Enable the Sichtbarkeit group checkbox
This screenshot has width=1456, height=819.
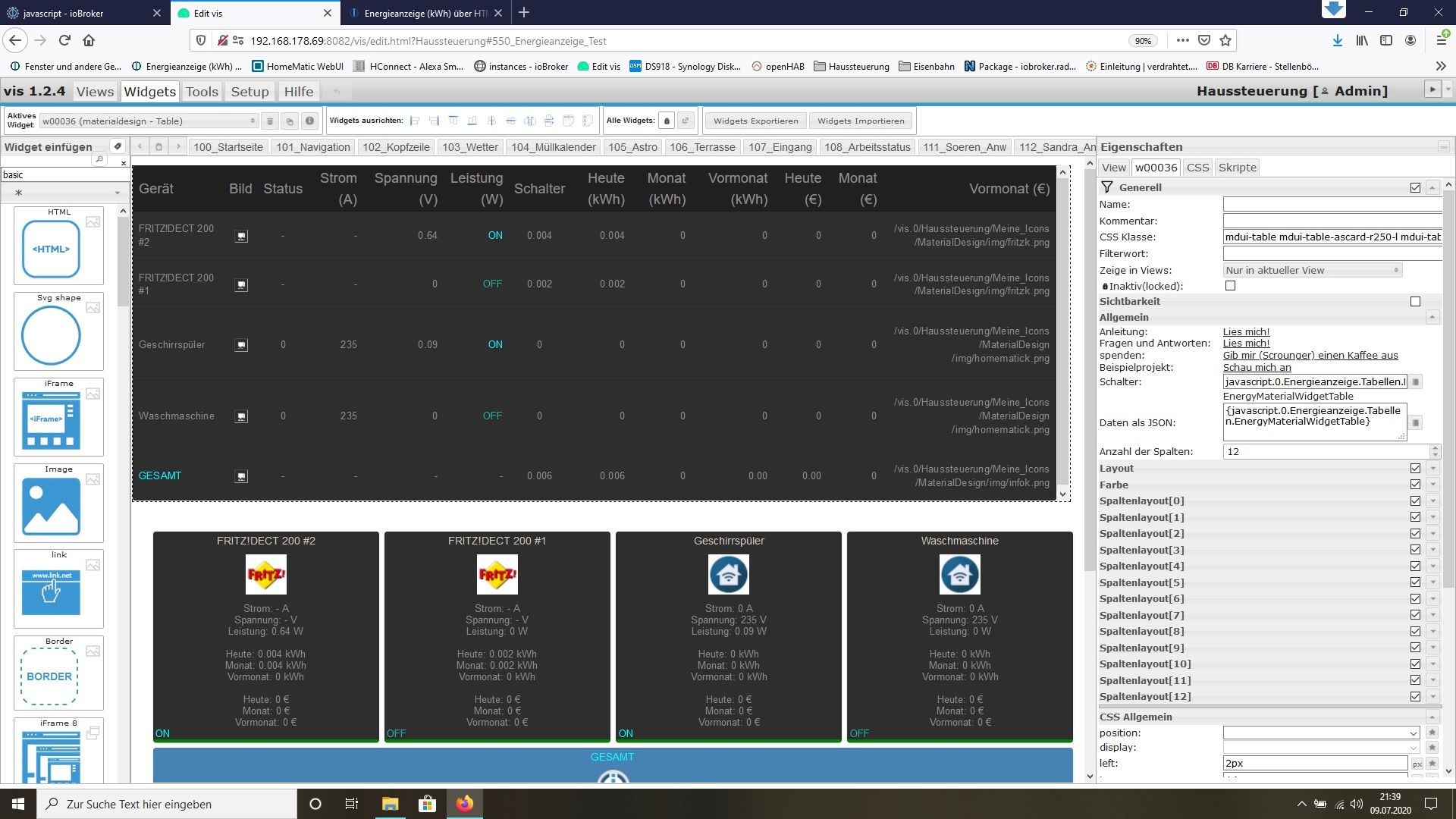1415,301
